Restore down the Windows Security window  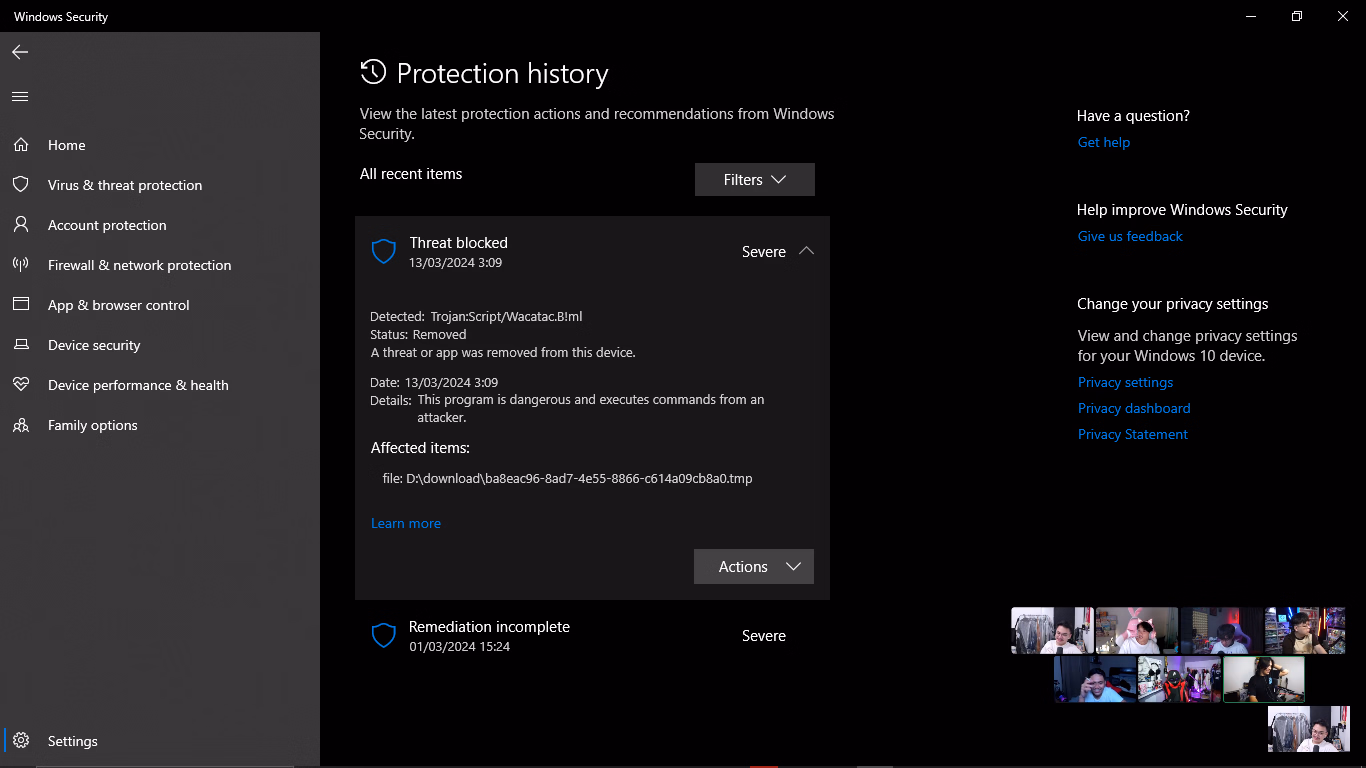1297,16
